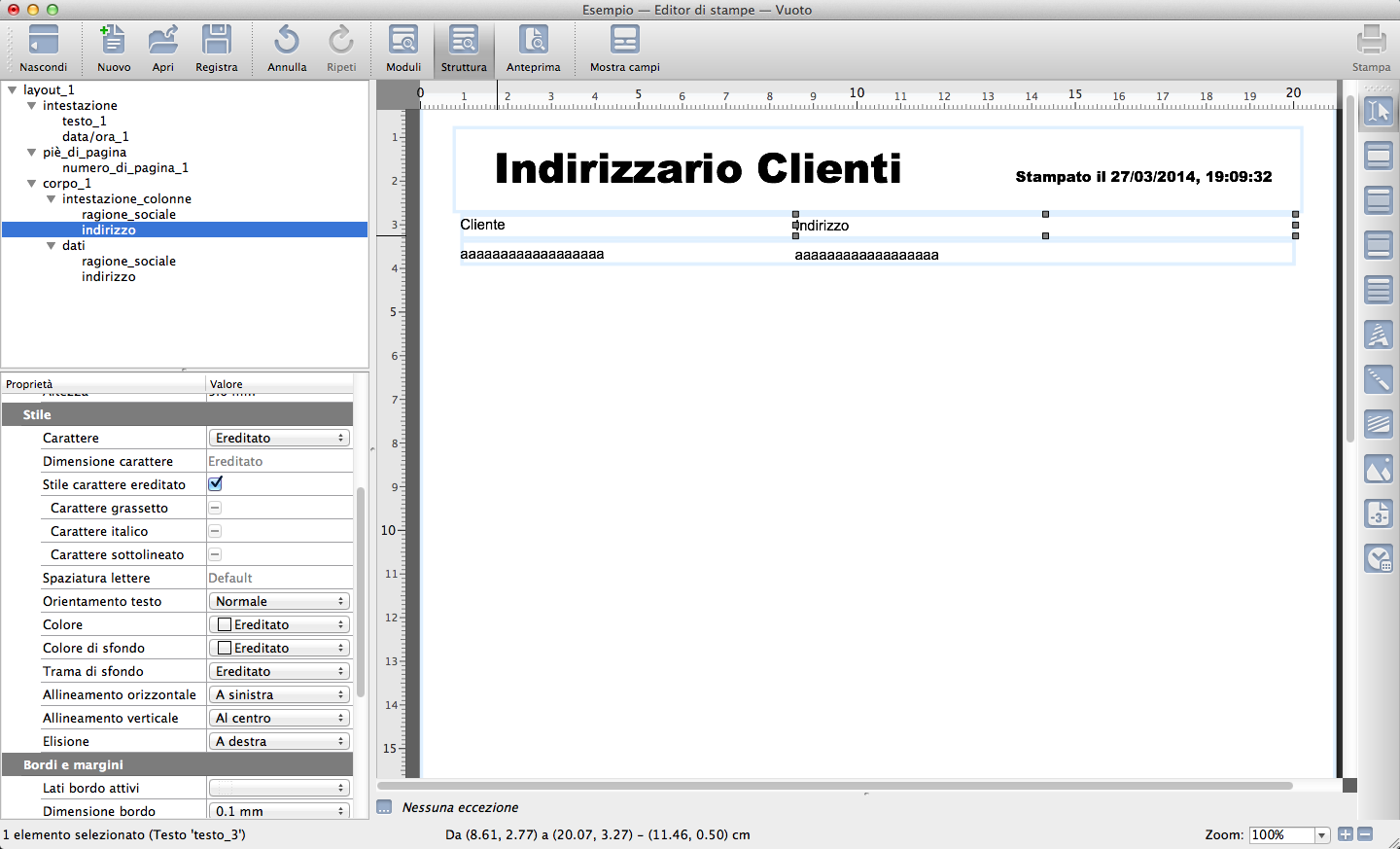Choose the image tool icon
Screen dimensions: 1400x849
(1378, 470)
